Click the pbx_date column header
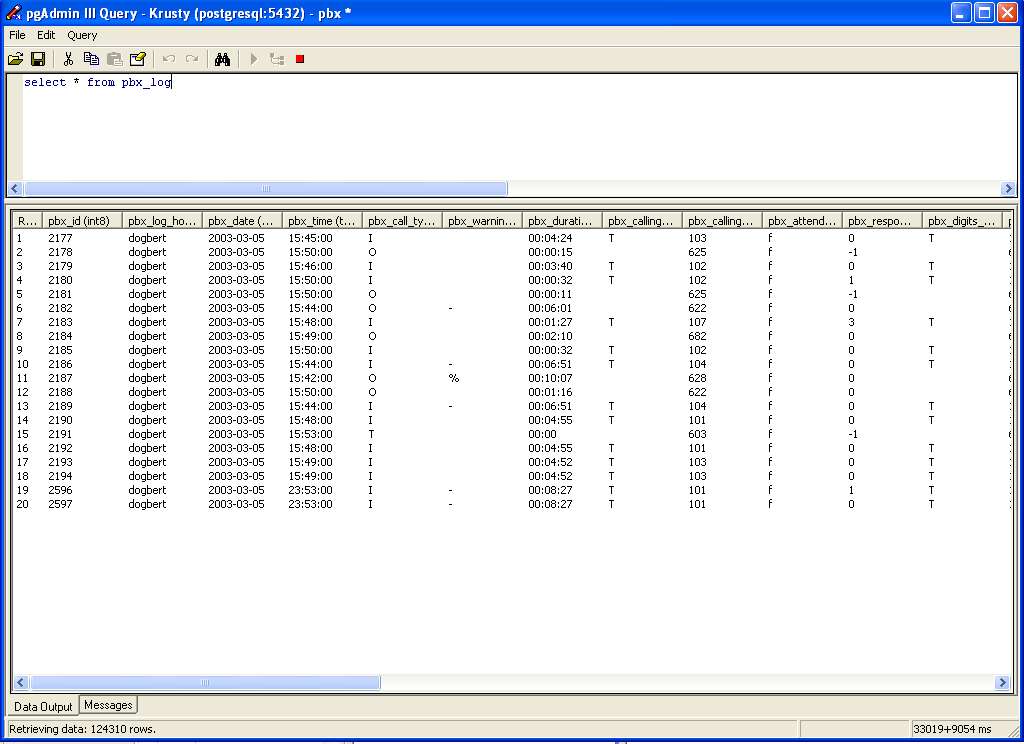The height and width of the screenshot is (744, 1024). point(242,221)
